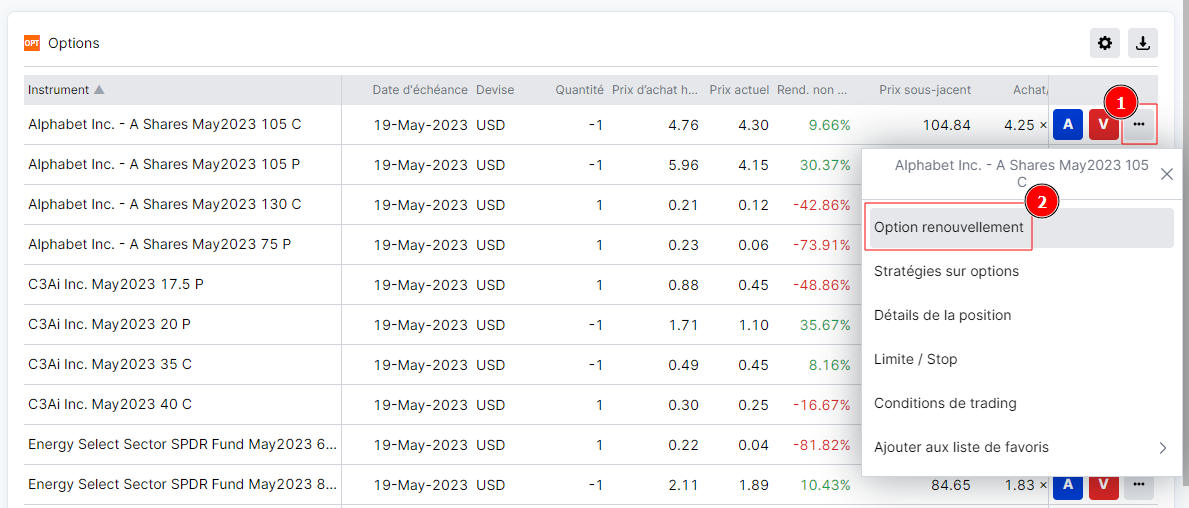Select C3Ai Inc. May2023 40 C row

(110, 405)
